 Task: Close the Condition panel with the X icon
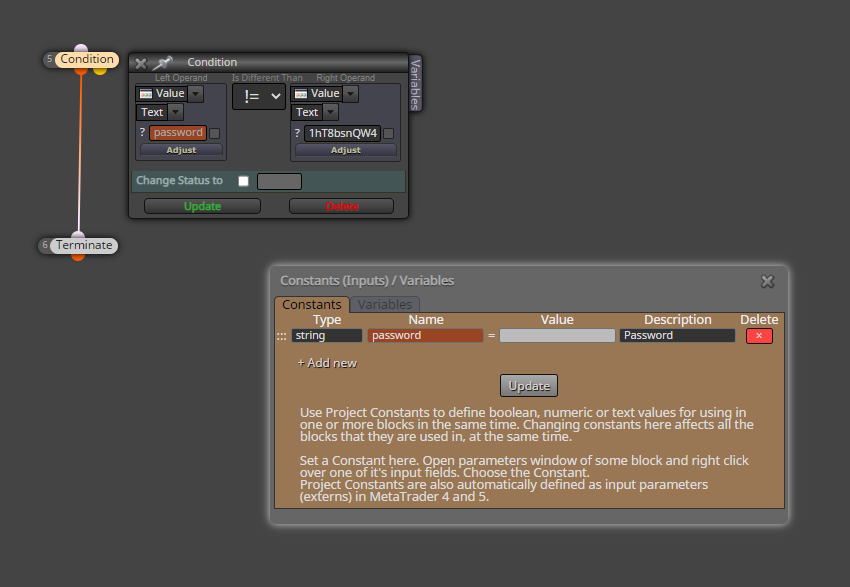(141, 63)
